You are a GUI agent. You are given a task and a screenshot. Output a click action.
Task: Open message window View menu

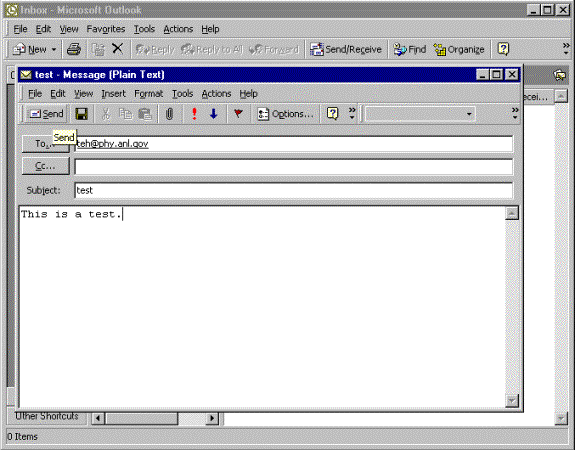(x=84, y=94)
